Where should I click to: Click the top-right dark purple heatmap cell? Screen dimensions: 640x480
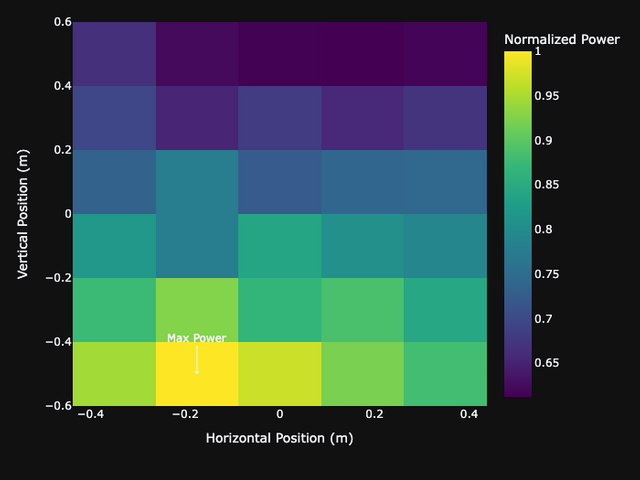[x=445, y=54]
